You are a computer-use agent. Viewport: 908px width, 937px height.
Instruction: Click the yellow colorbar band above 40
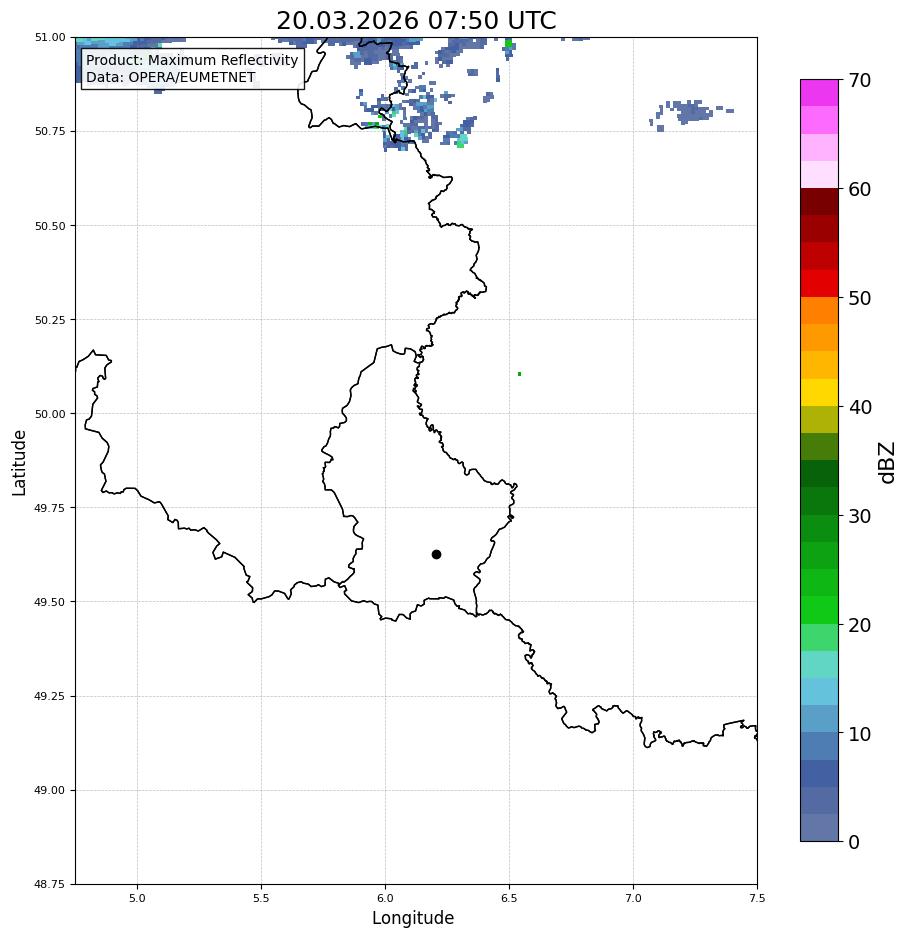pos(820,392)
